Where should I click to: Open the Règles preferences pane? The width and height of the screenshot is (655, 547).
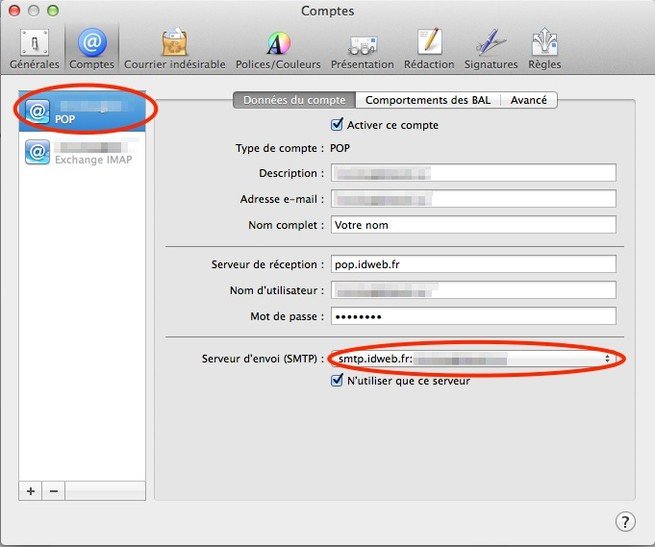click(544, 48)
